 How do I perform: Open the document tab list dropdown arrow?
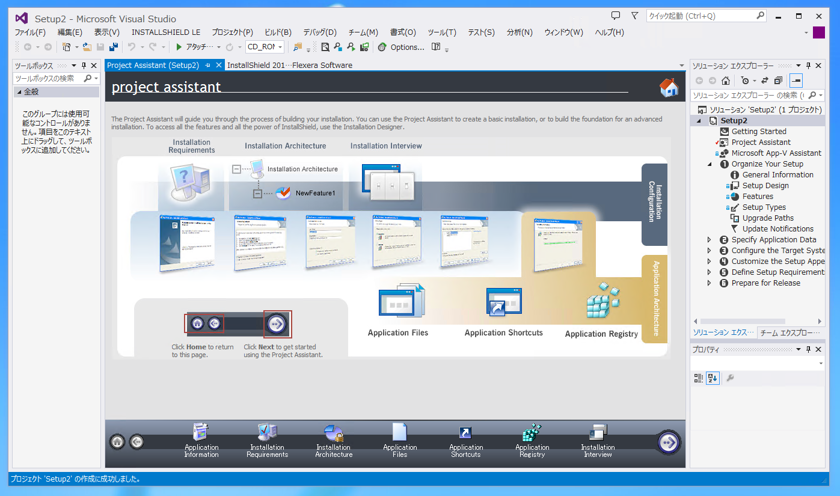click(x=681, y=65)
